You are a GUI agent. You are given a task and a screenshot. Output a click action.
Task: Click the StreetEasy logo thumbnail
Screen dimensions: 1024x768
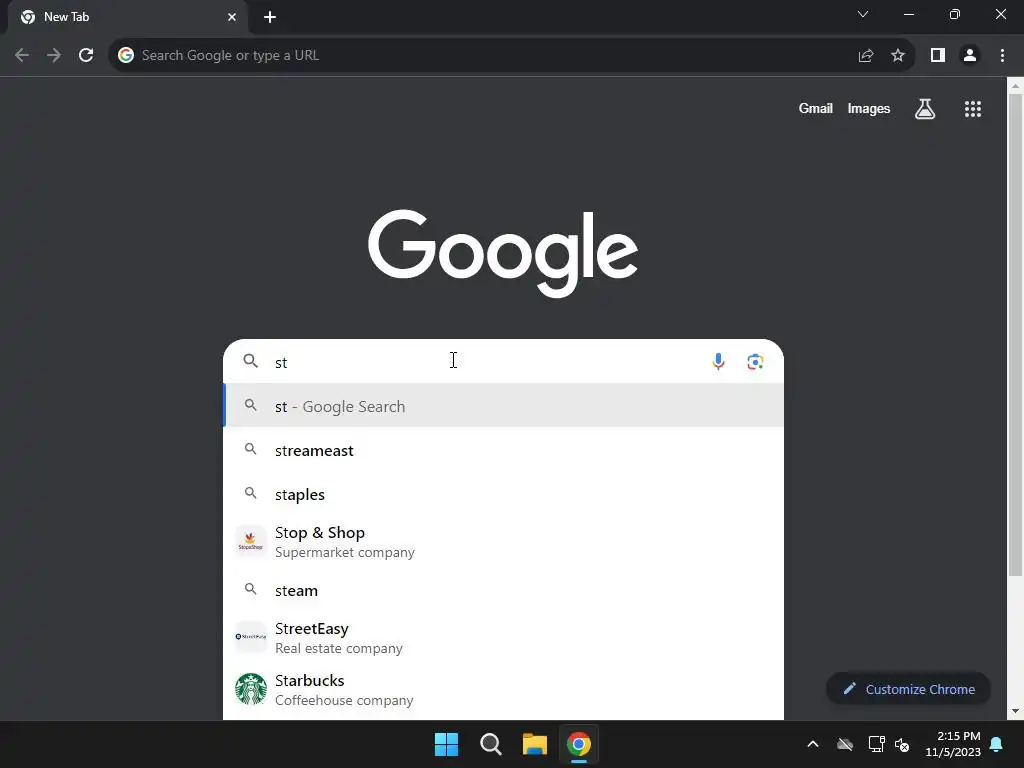(251, 637)
